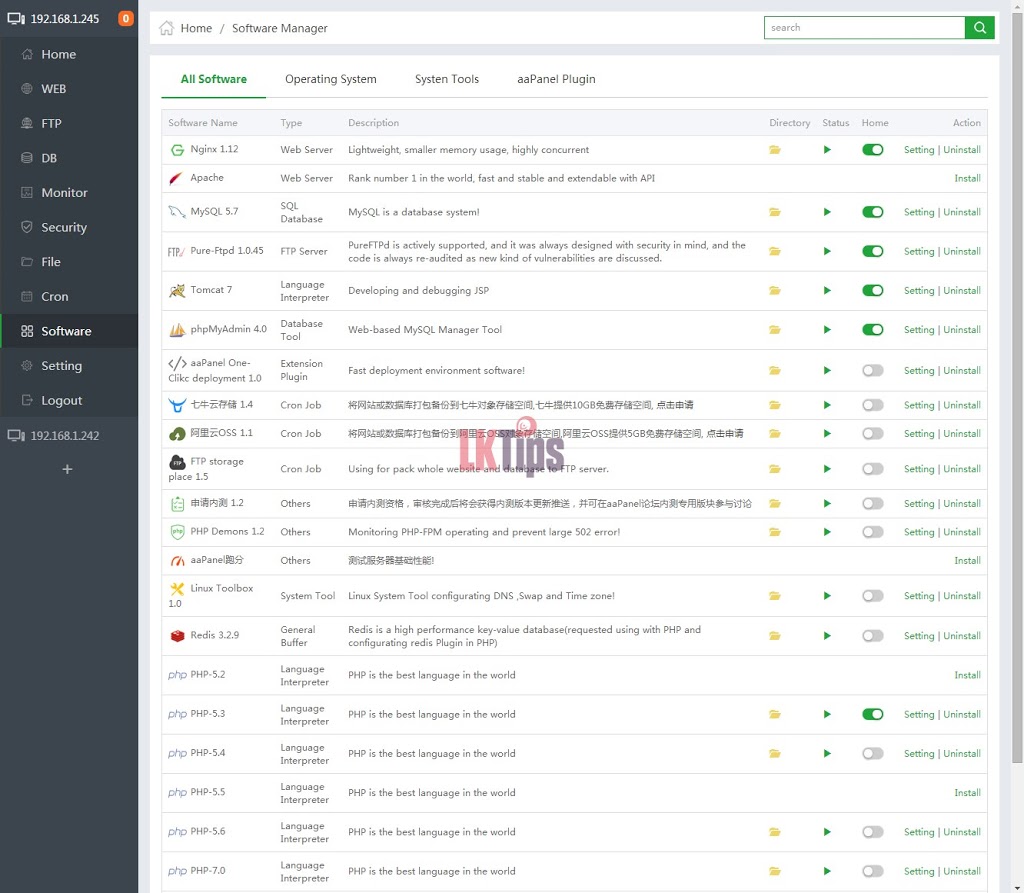Click the plus icon to add a server
This screenshot has height=893, width=1024.
click(67, 469)
